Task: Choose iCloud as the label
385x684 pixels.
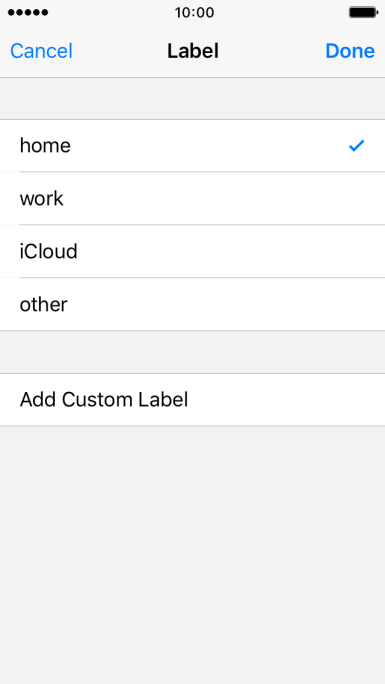Action: pos(192,251)
